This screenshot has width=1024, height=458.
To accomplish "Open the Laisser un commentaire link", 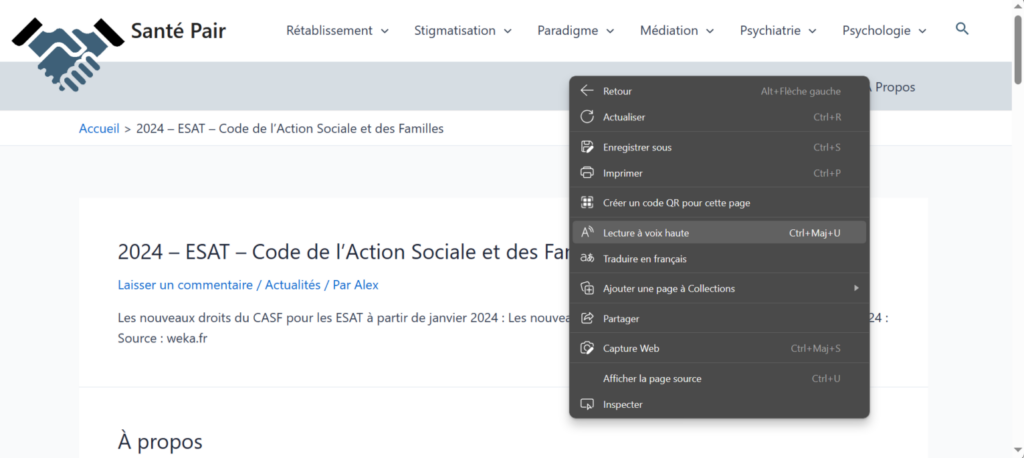I will click(185, 285).
